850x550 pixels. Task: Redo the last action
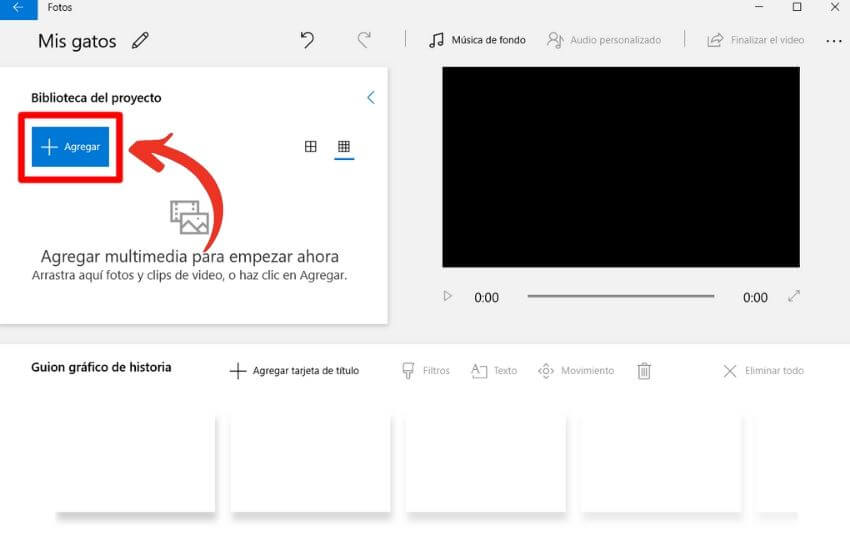[x=364, y=40]
